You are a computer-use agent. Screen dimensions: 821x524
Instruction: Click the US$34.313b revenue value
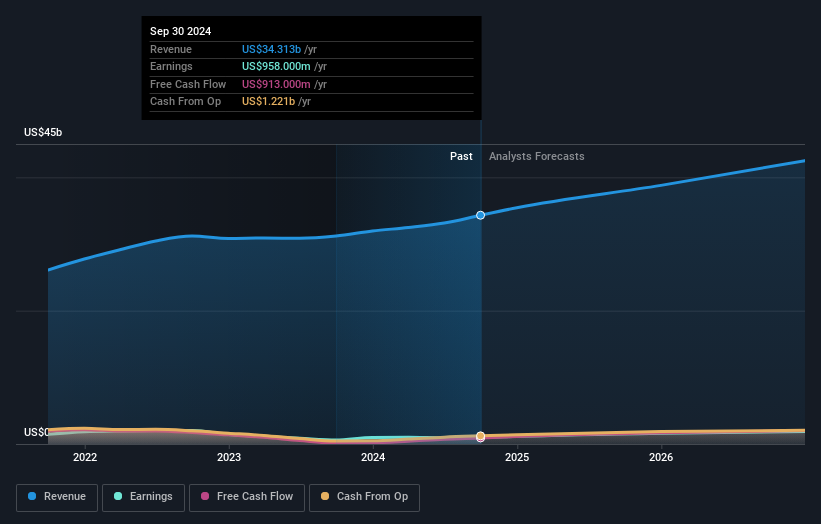pos(271,49)
